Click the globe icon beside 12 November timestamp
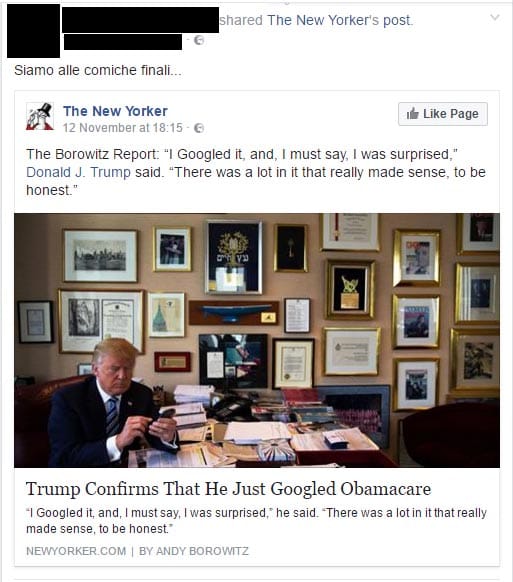The height and width of the screenshot is (582, 513). [199, 128]
